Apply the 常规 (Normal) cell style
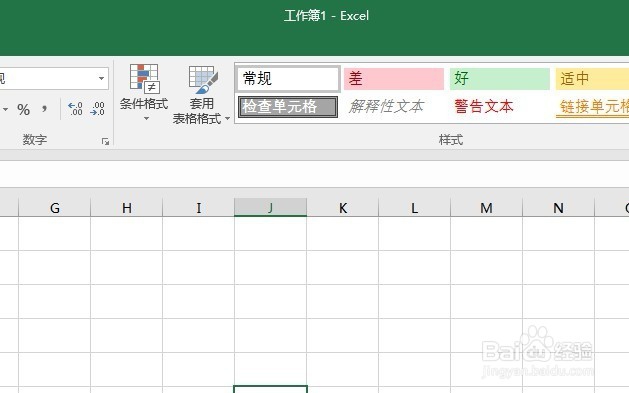Screen dimensions: 629x393 tap(288, 78)
